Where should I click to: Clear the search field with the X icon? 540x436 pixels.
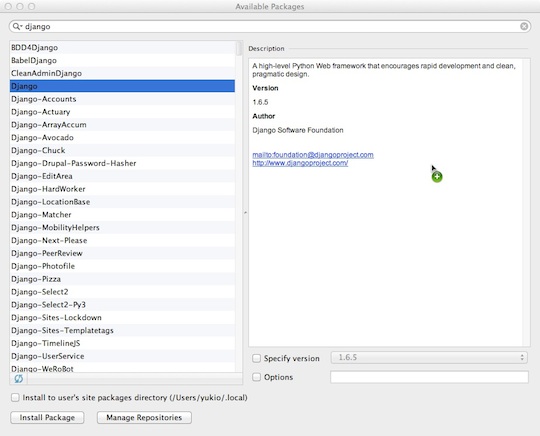tap(524, 26)
